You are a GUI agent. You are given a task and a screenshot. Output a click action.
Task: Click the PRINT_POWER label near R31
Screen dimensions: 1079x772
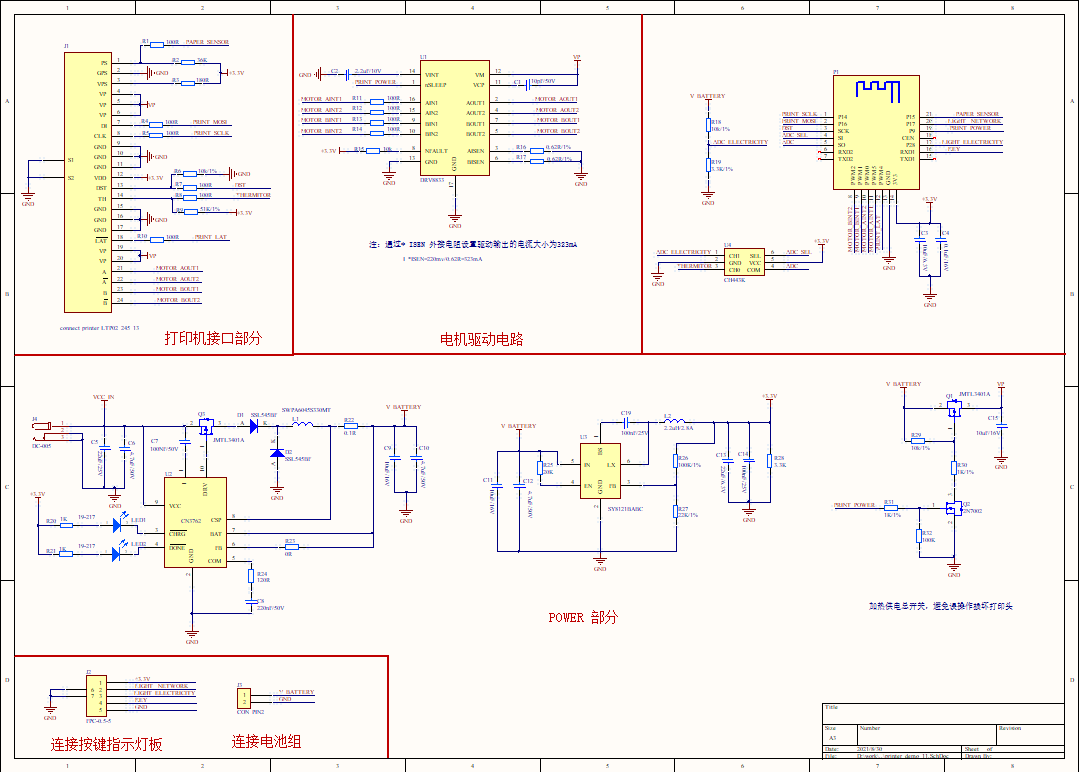click(855, 505)
